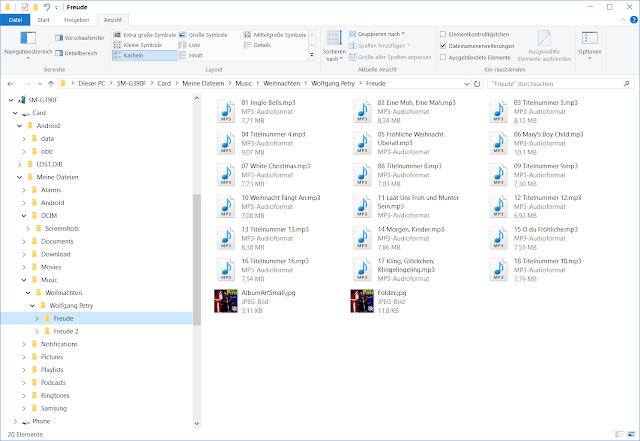Toggle the Vorschaufenster preview pane
Viewport: 640px width, 441px height.
(x=80, y=38)
